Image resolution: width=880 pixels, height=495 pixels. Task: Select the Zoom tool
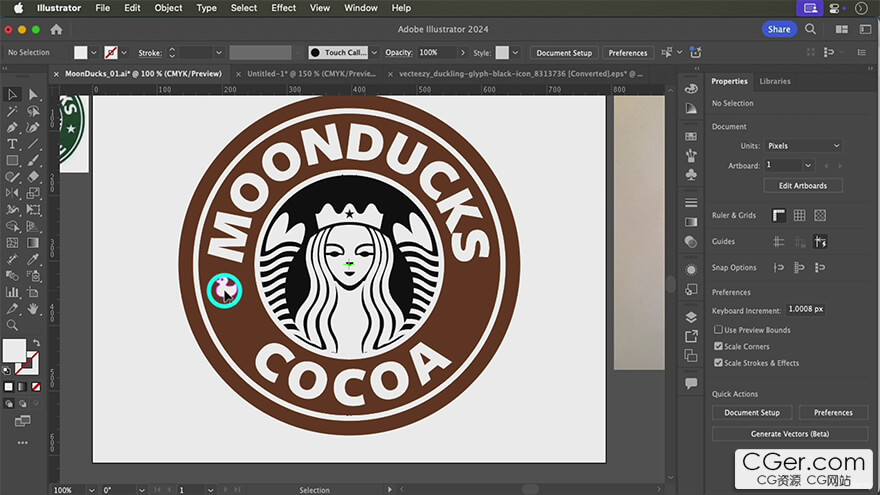(12, 326)
